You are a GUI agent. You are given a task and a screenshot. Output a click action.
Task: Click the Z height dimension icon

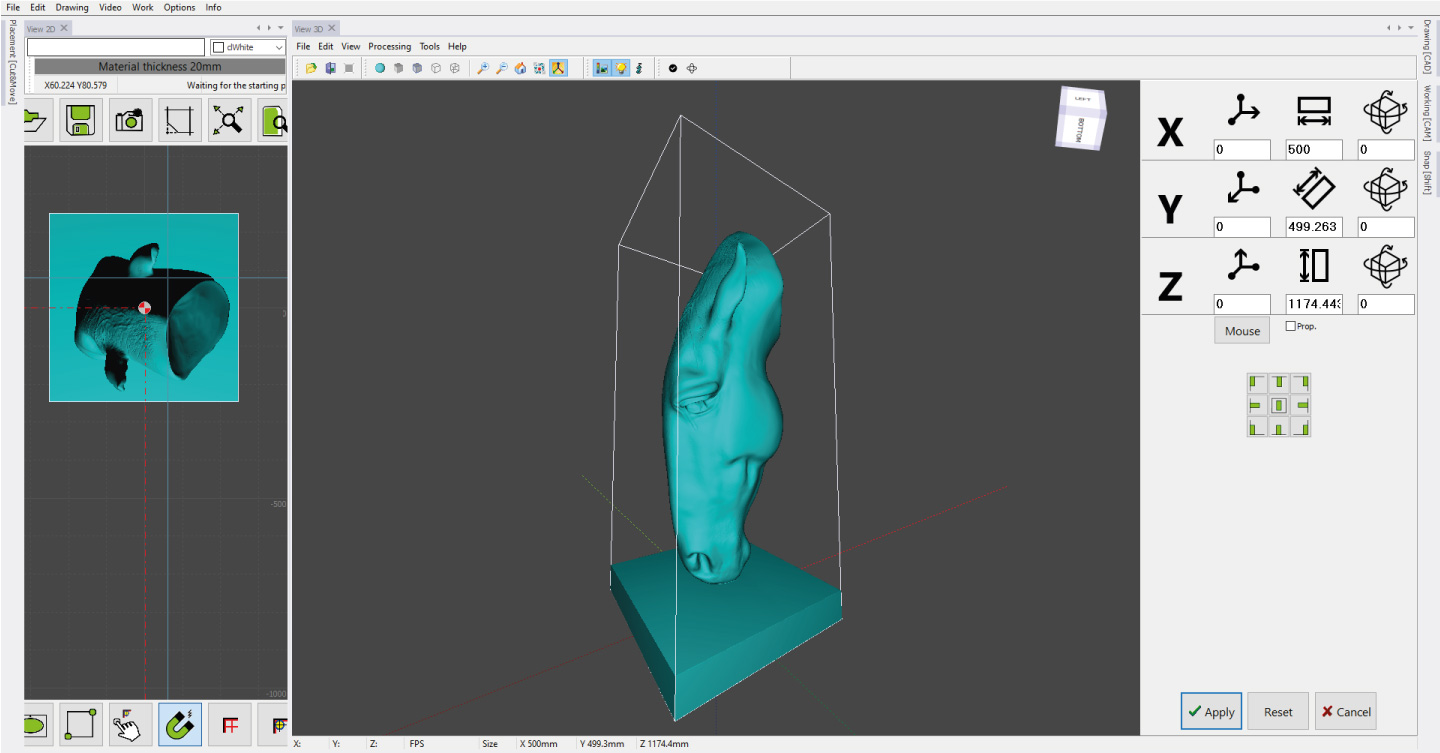point(1314,265)
